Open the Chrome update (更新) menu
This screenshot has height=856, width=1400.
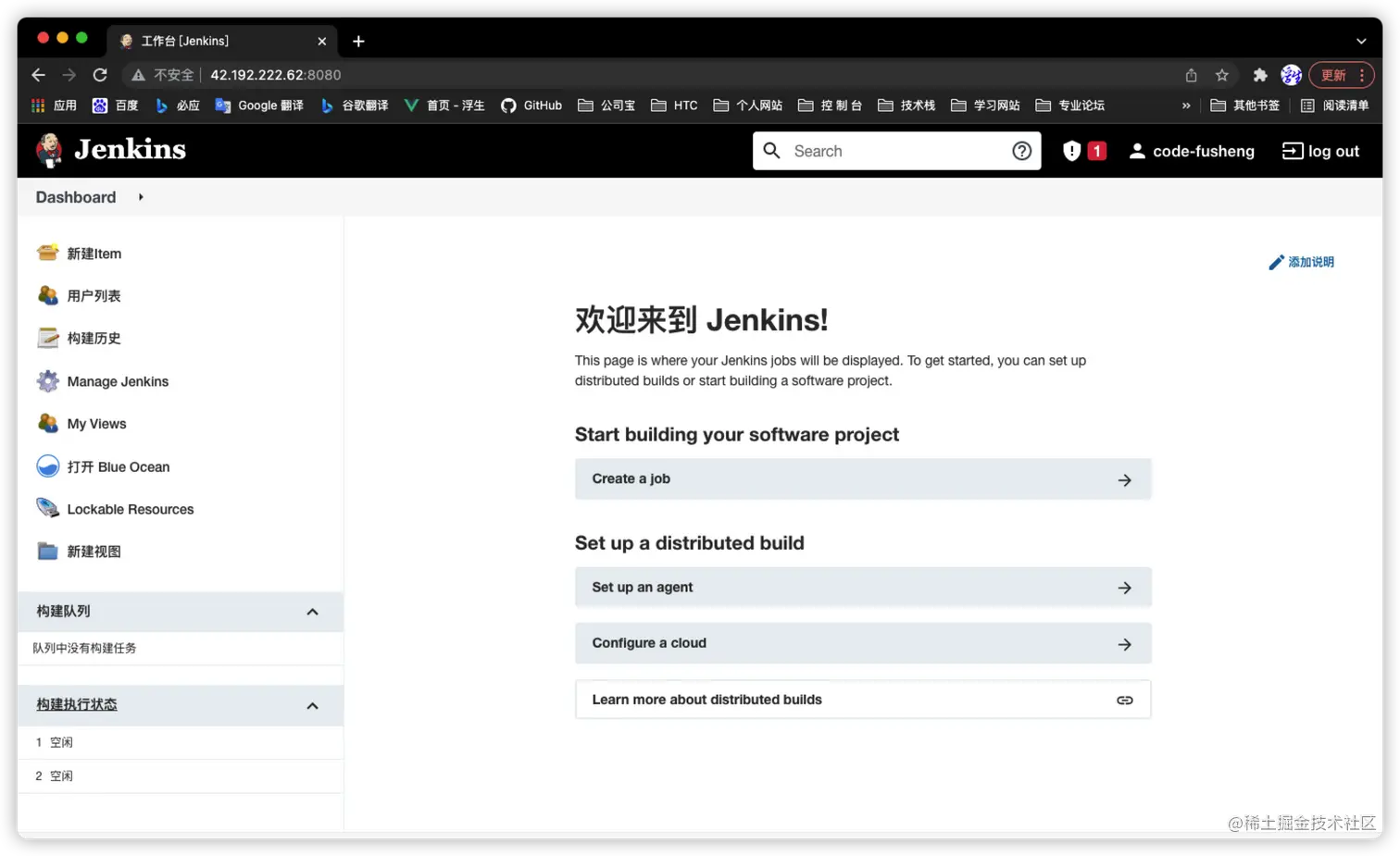tap(1341, 75)
